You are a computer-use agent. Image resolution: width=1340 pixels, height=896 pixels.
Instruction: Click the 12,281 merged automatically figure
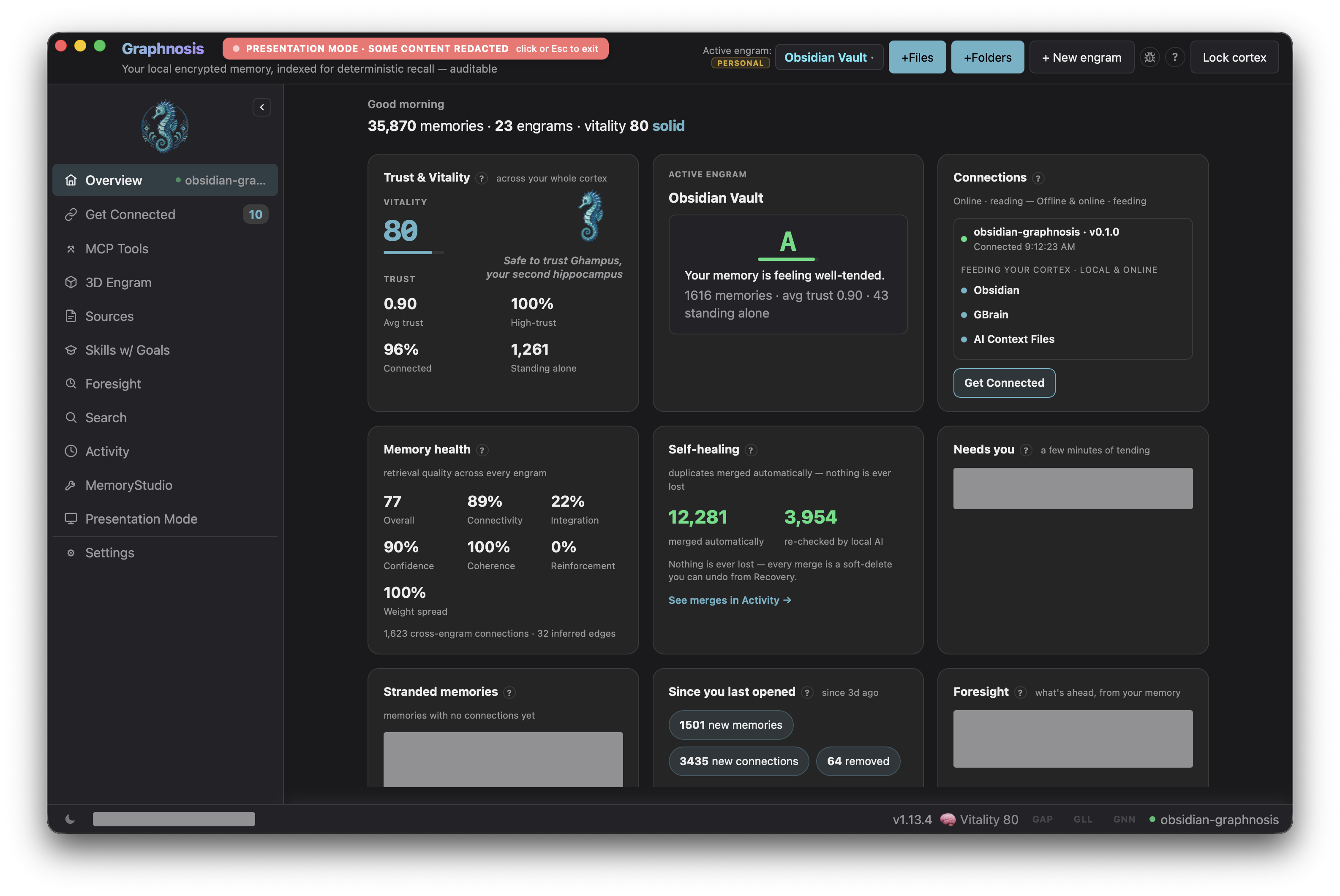[698, 516]
